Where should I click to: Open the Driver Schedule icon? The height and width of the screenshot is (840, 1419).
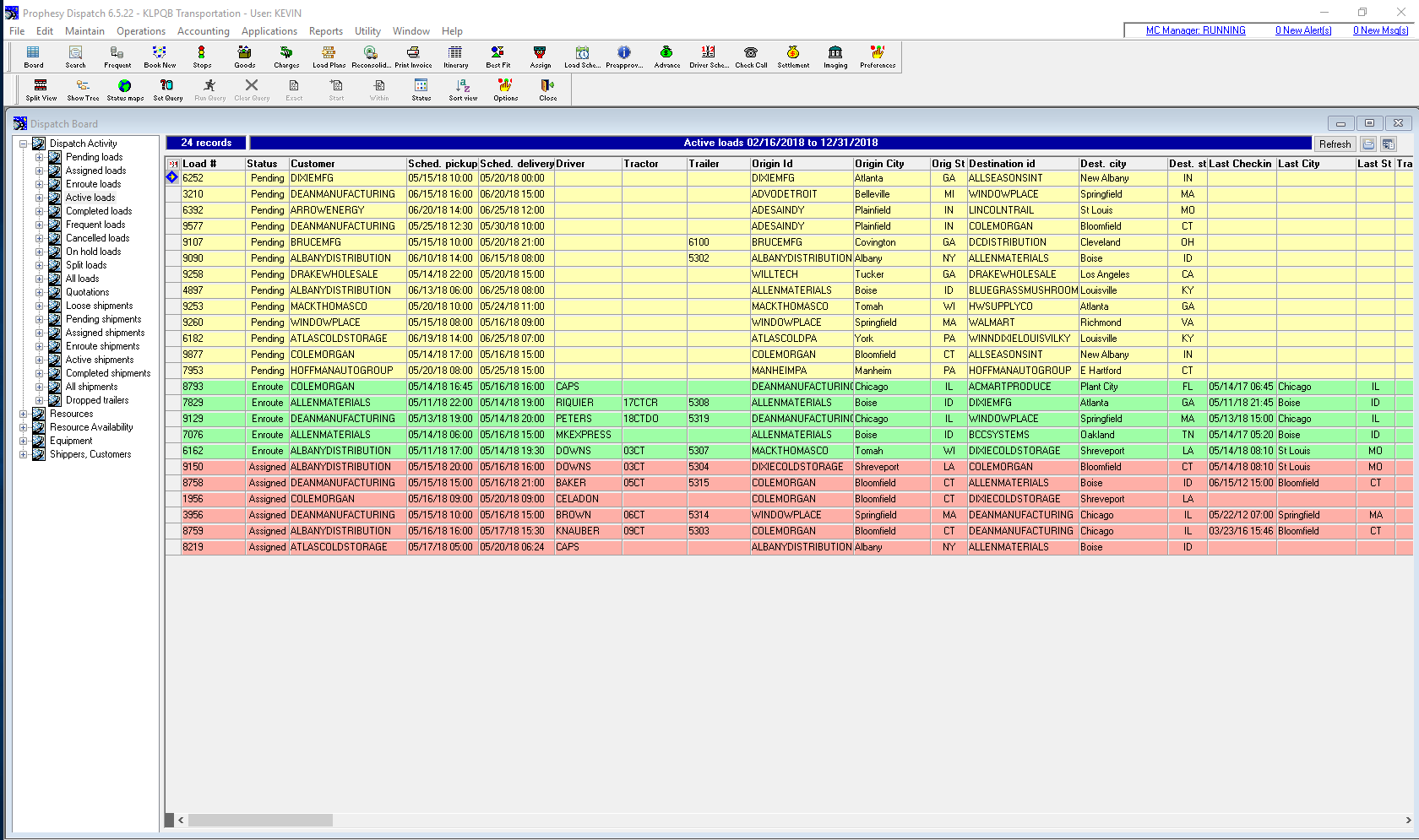[709, 57]
